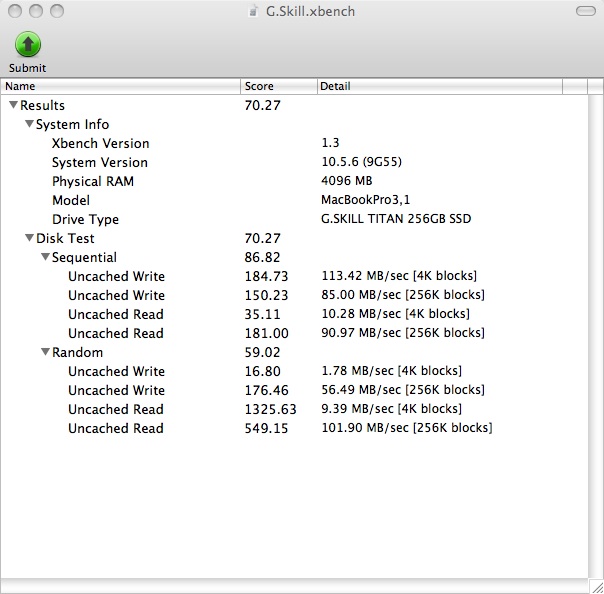Click the 10.28 MB/sec detail text
604x594 pixels.
(x=396, y=314)
